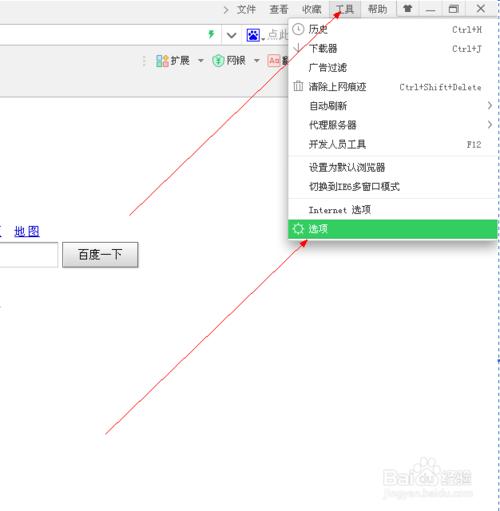Select 历史 from the tools menu

click(393, 29)
